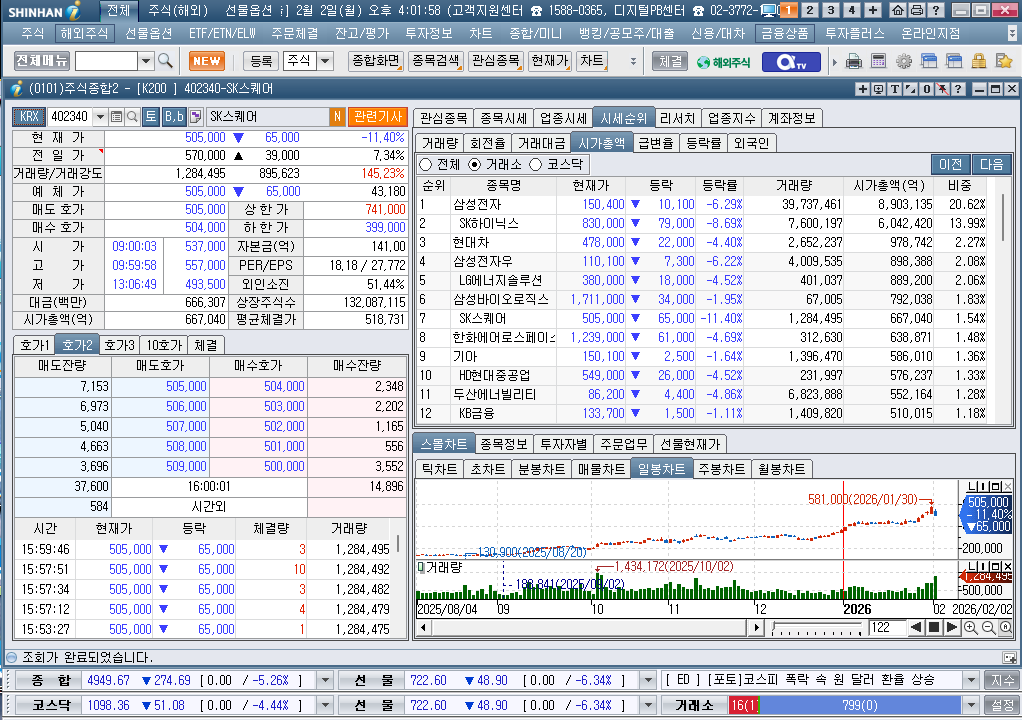Click the 토 icon beside stock code
1022x720 pixels.
pyautogui.click(x=151, y=117)
